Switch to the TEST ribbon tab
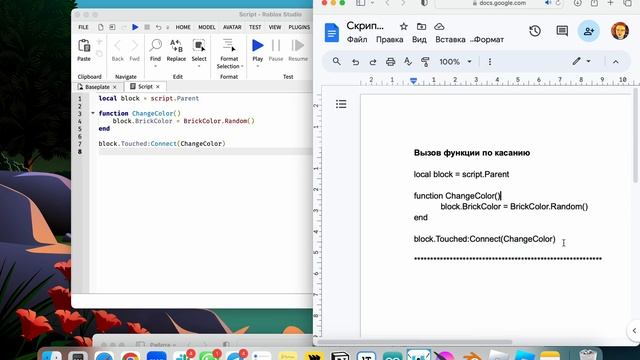 click(x=255, y=27)
